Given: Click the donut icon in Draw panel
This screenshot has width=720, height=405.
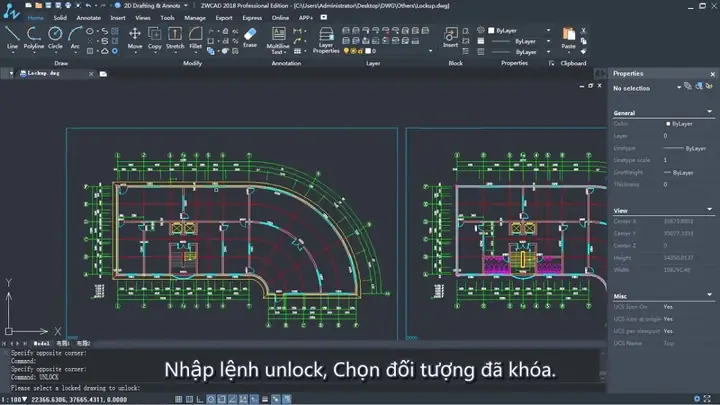Looking at the screenshot, I should (x=115, y=51).
